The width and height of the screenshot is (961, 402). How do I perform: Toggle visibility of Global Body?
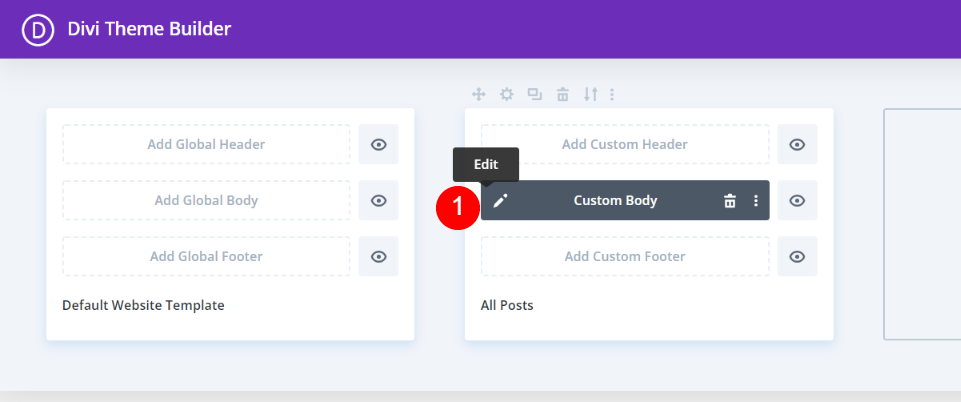pyautogui.click(x=379, y=200)
